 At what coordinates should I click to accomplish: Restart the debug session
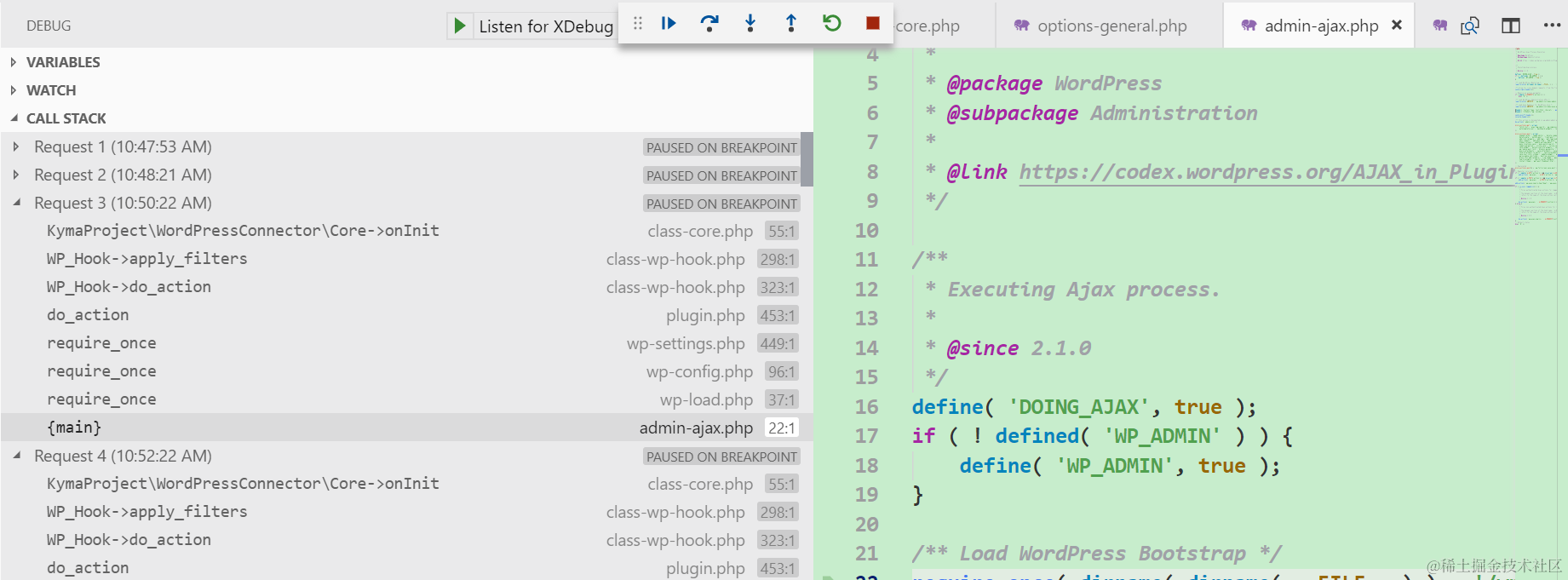click(x=832, y=24)
